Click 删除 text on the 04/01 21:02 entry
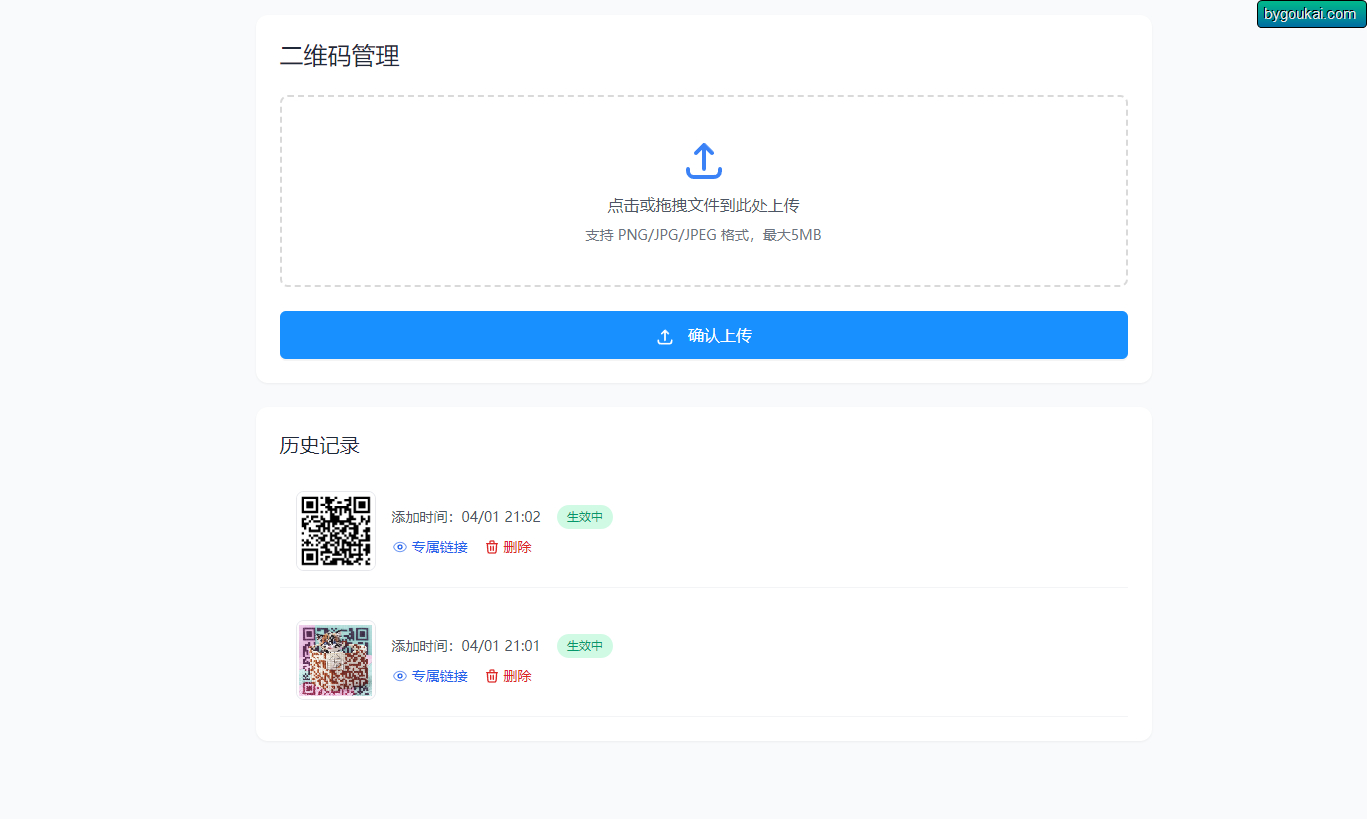 [x=517, y=547]
